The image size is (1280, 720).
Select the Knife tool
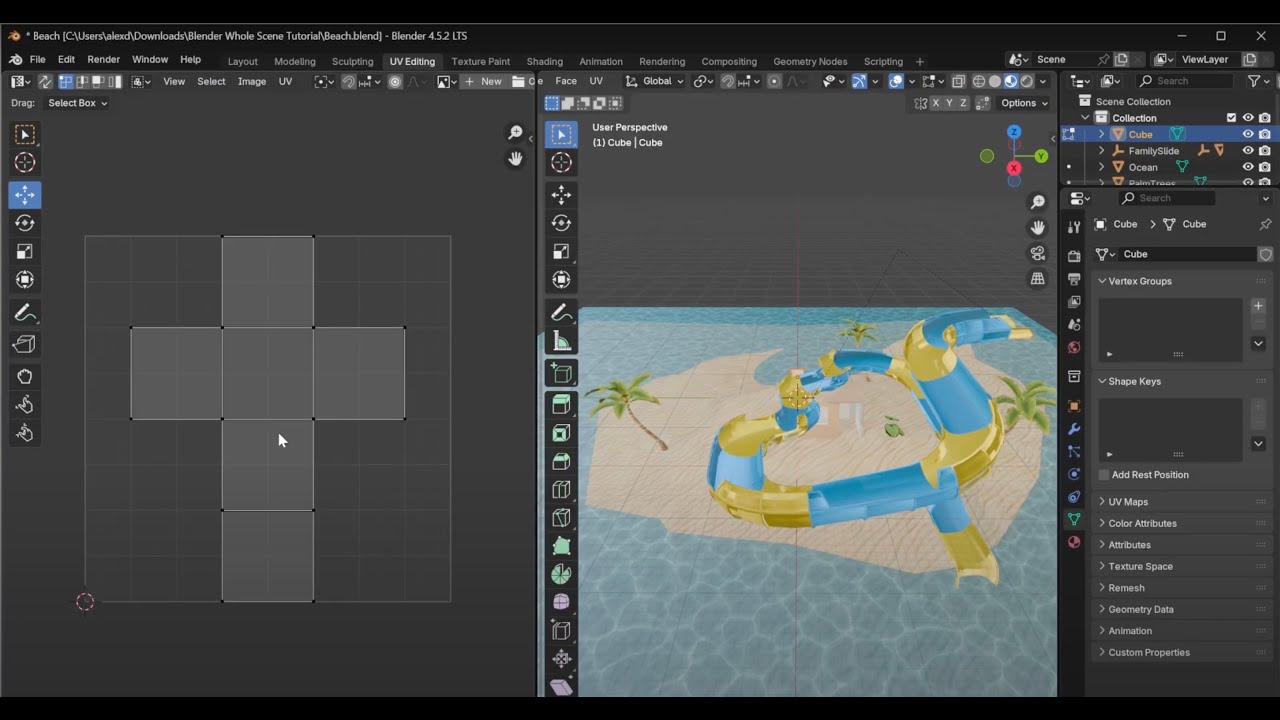coord(561,518)
